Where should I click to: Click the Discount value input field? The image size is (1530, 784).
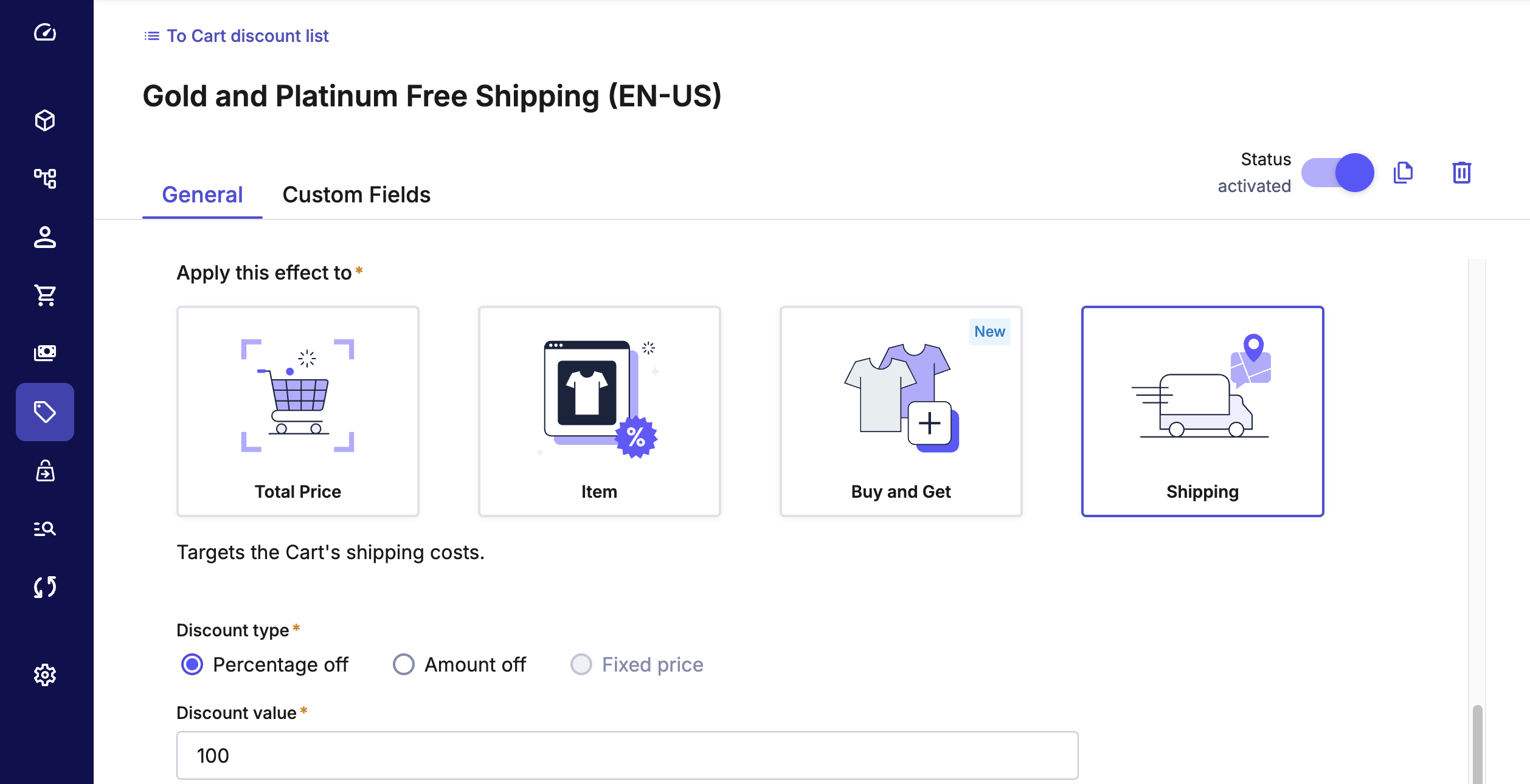click(627, 755)
